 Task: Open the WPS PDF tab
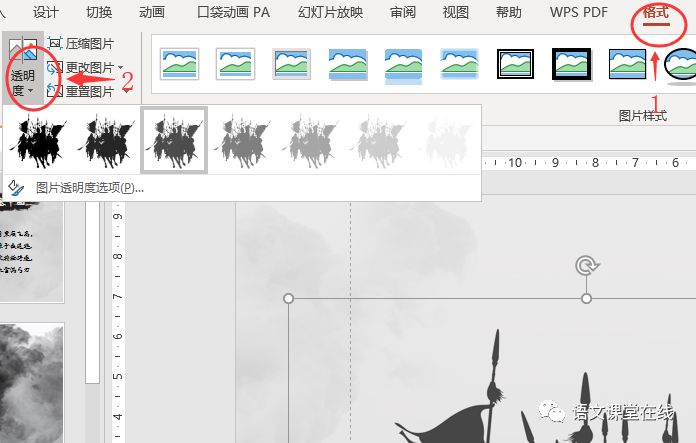pyautogui.click(x=579, y=12)
